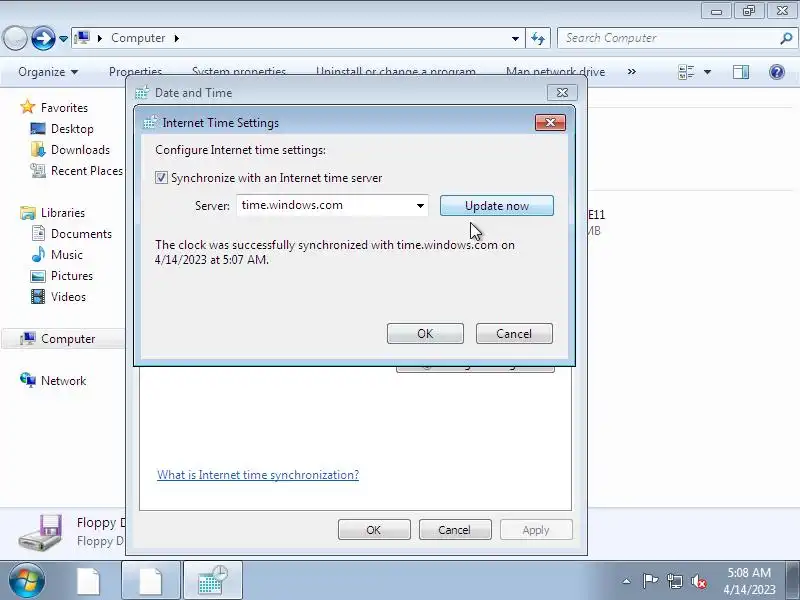Select Favorites in the navigation pane
This screenshot has width=800, height=600.
click(64, 108)
